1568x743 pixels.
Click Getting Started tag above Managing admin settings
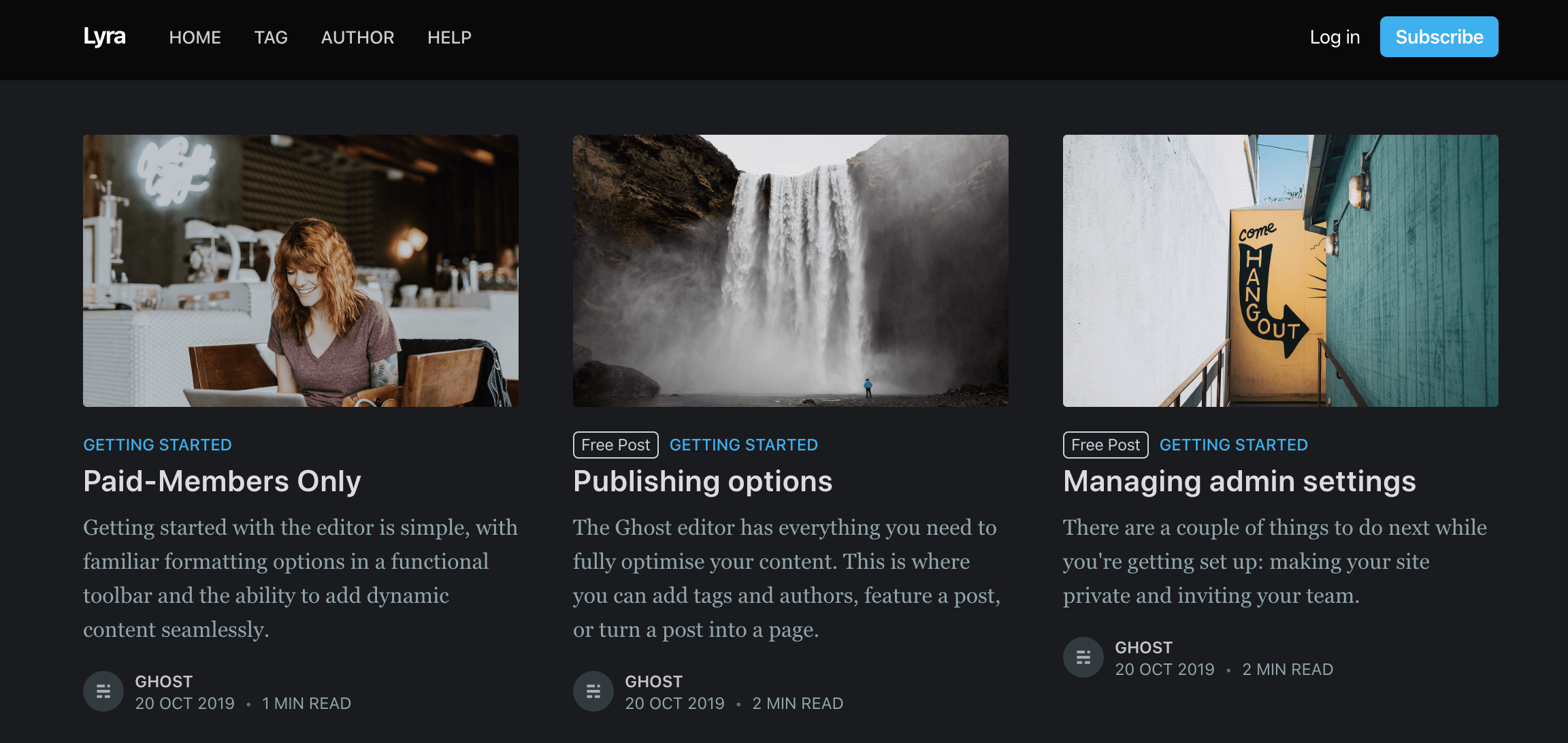tap(1233, 445)
